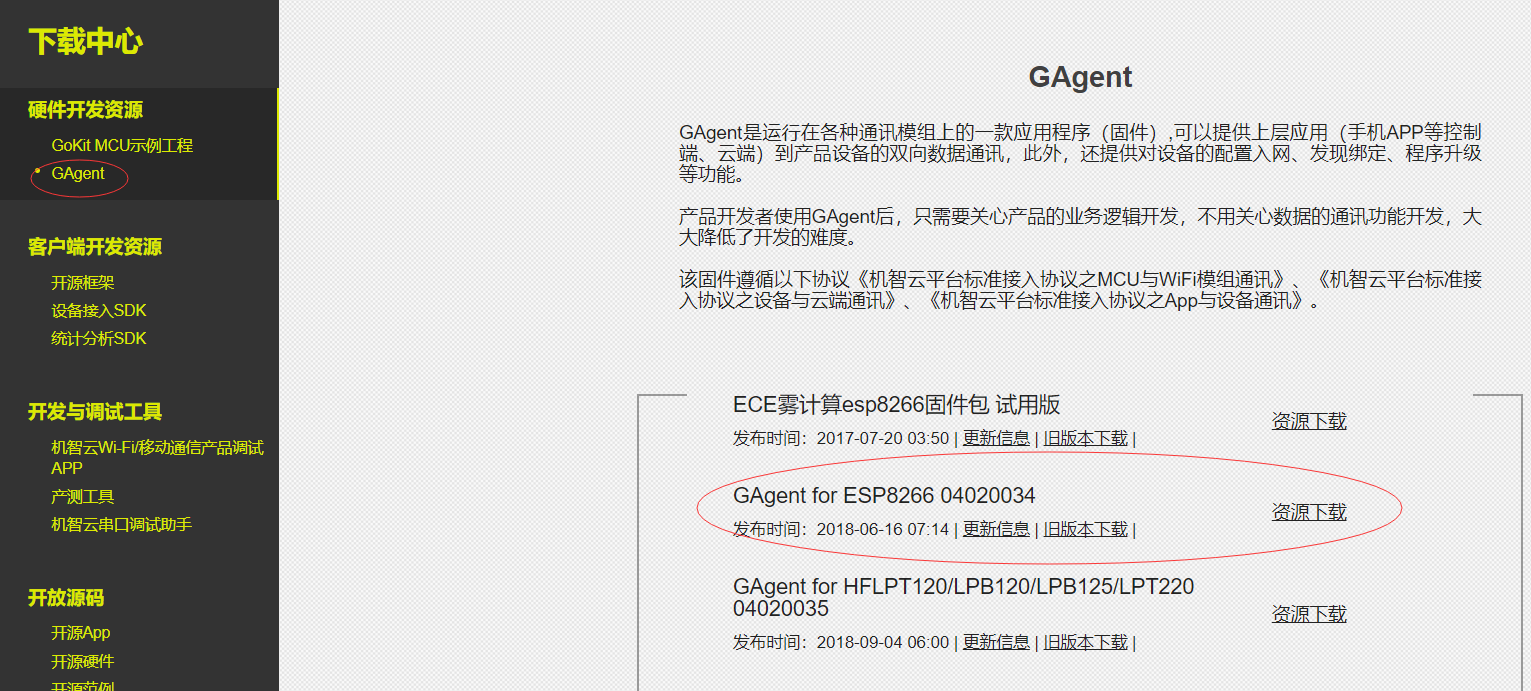
Task: Click release date 2018-06-16 07:14
Action: pyautogui.click(x=883, y=529)
